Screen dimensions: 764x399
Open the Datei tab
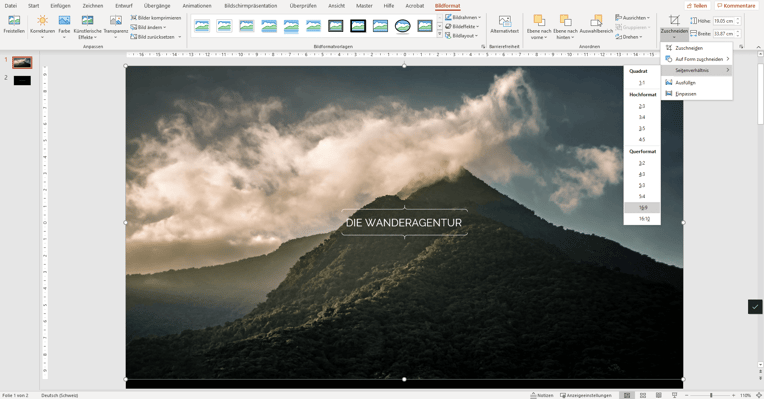coord(11,6)
